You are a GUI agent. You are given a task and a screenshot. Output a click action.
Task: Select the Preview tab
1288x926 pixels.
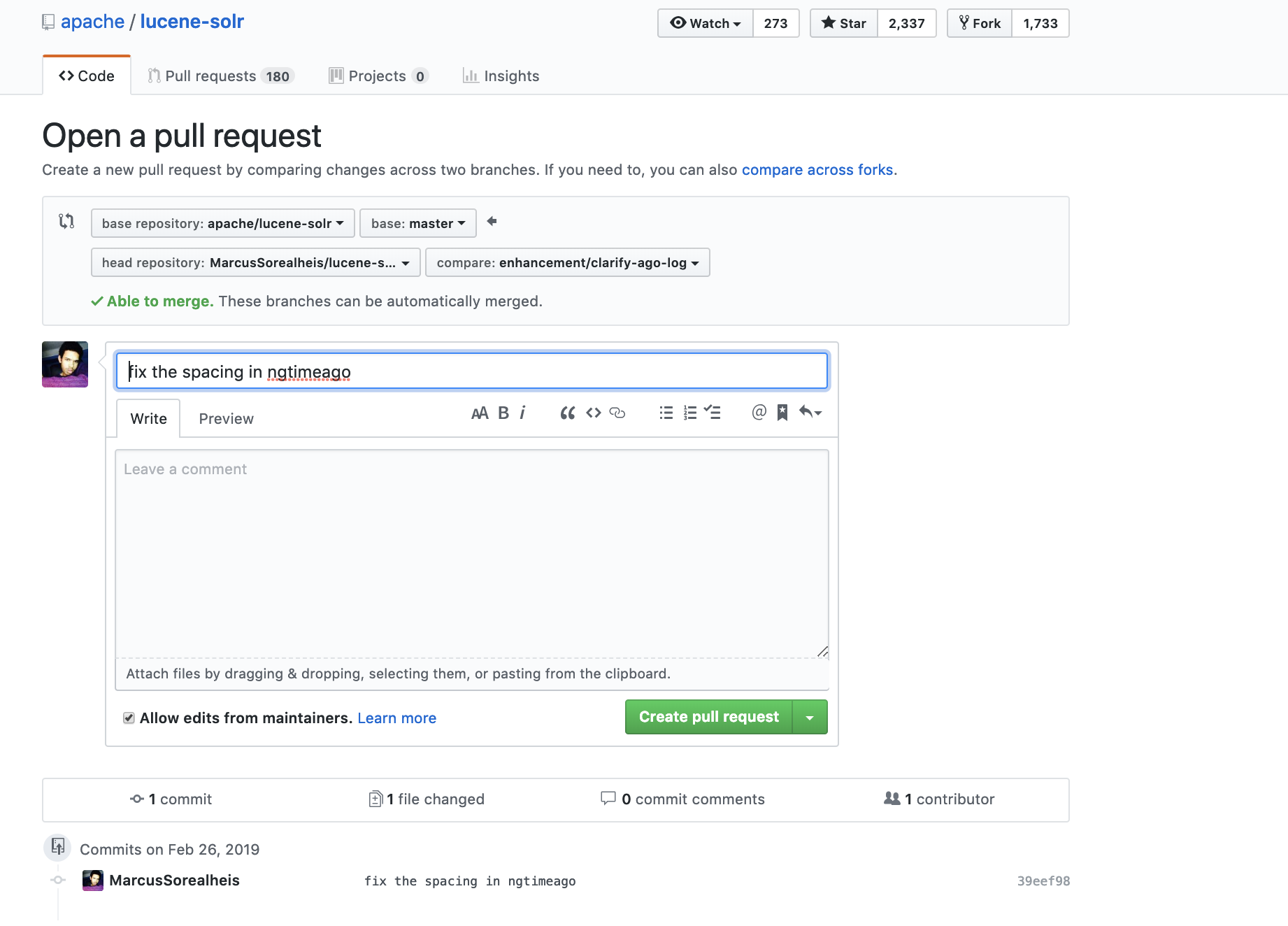point(226,418)
